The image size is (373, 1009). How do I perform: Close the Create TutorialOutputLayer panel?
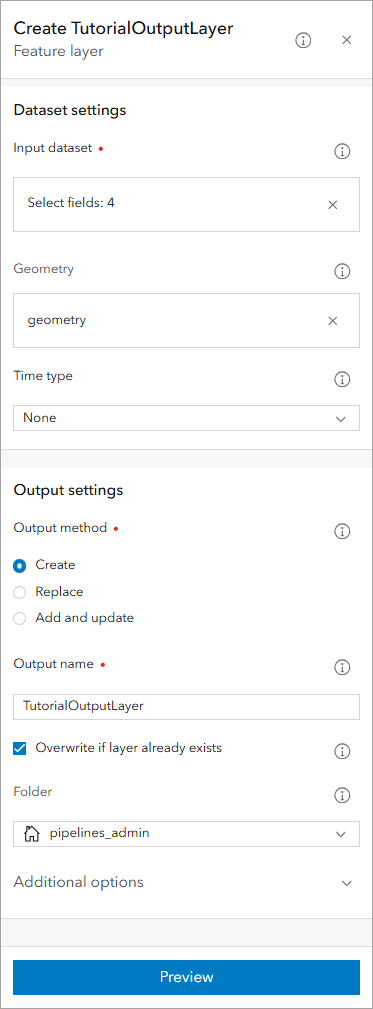coord(347,41)
